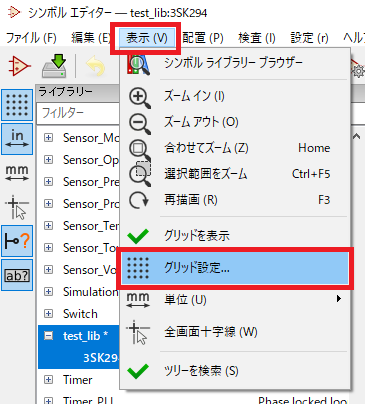Open the 配置 (P) menu
The height and width of the screenshot is (404, 365).
point(203,38)
